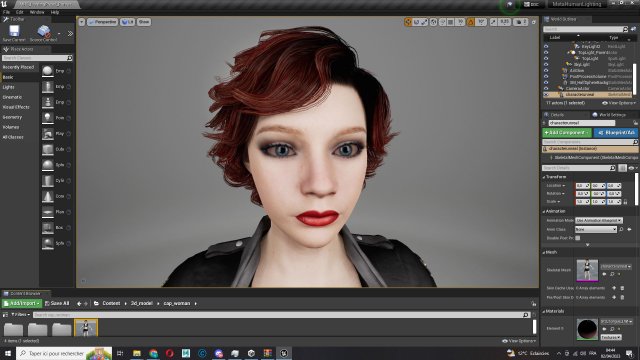Open the viewport Show menu
Screen dimensions: 640x360
coord(144,22)
